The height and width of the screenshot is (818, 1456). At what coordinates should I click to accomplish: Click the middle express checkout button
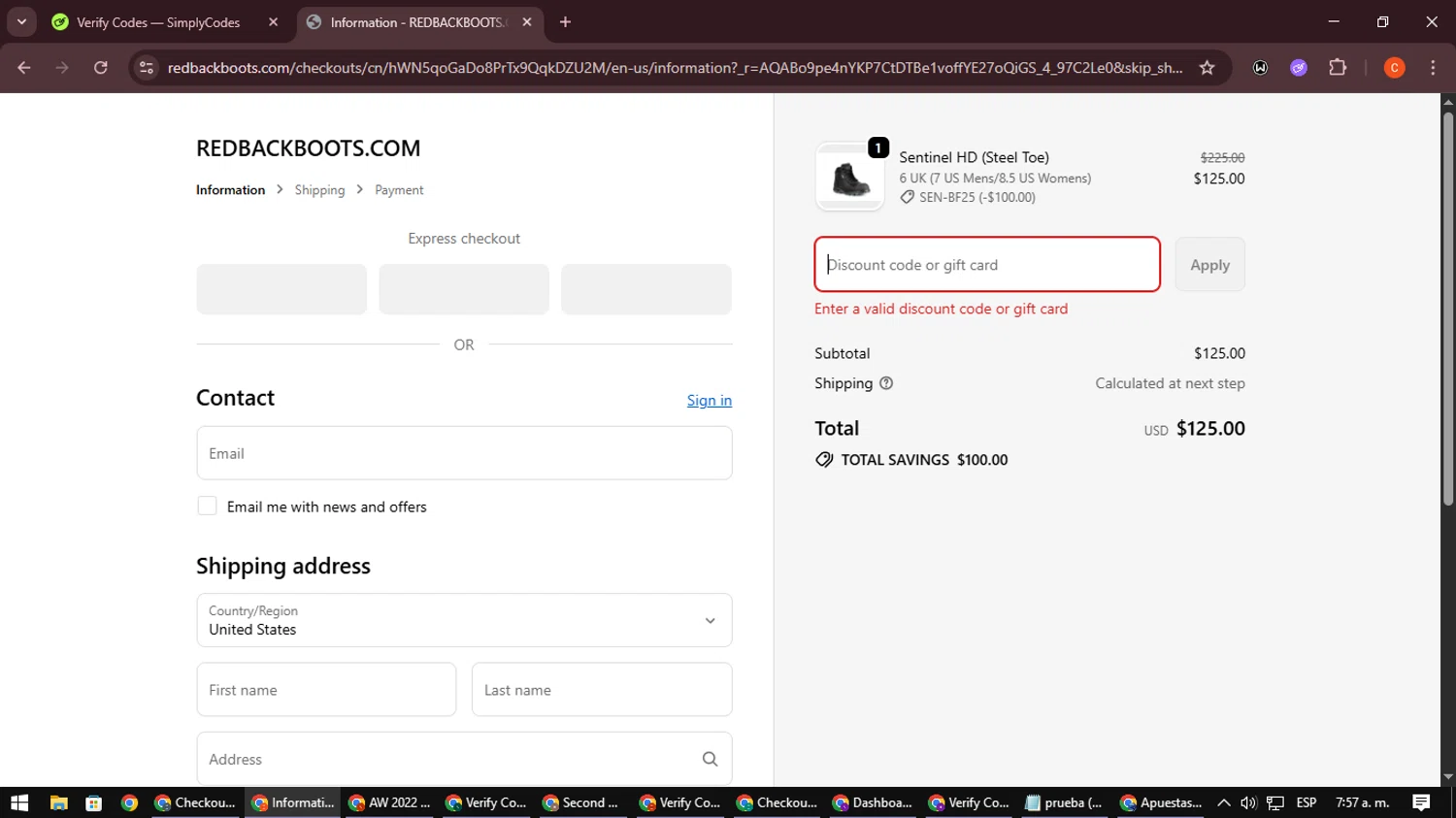[x=464, y=289]
